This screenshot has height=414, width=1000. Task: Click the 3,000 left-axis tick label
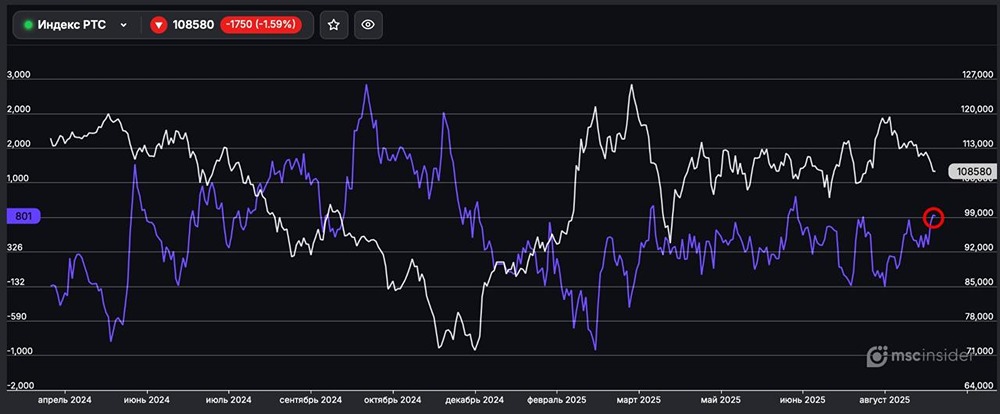click(x=20, y=75)
